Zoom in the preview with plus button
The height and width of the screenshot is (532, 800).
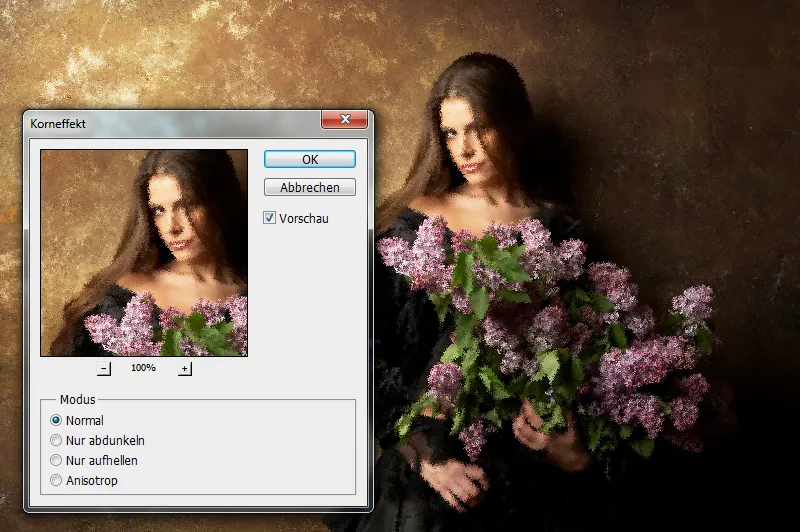(185, 368)
